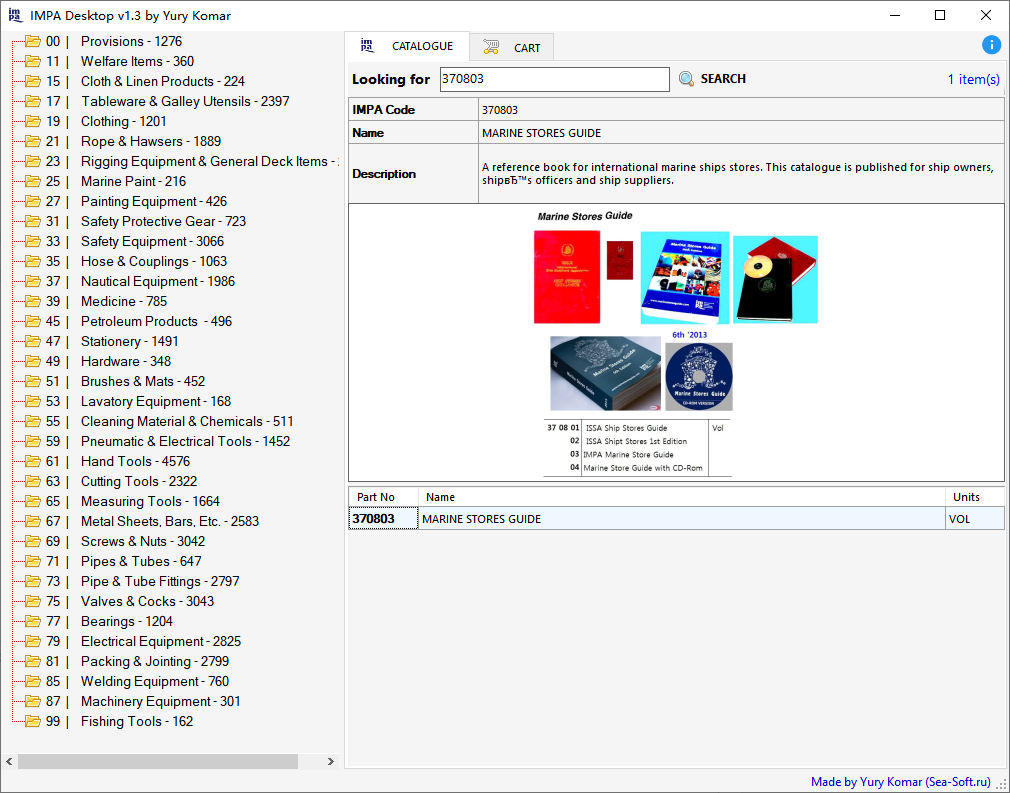Click the Part No column header
Screen dimensions: 1010x793
click(x=383, y=497)
